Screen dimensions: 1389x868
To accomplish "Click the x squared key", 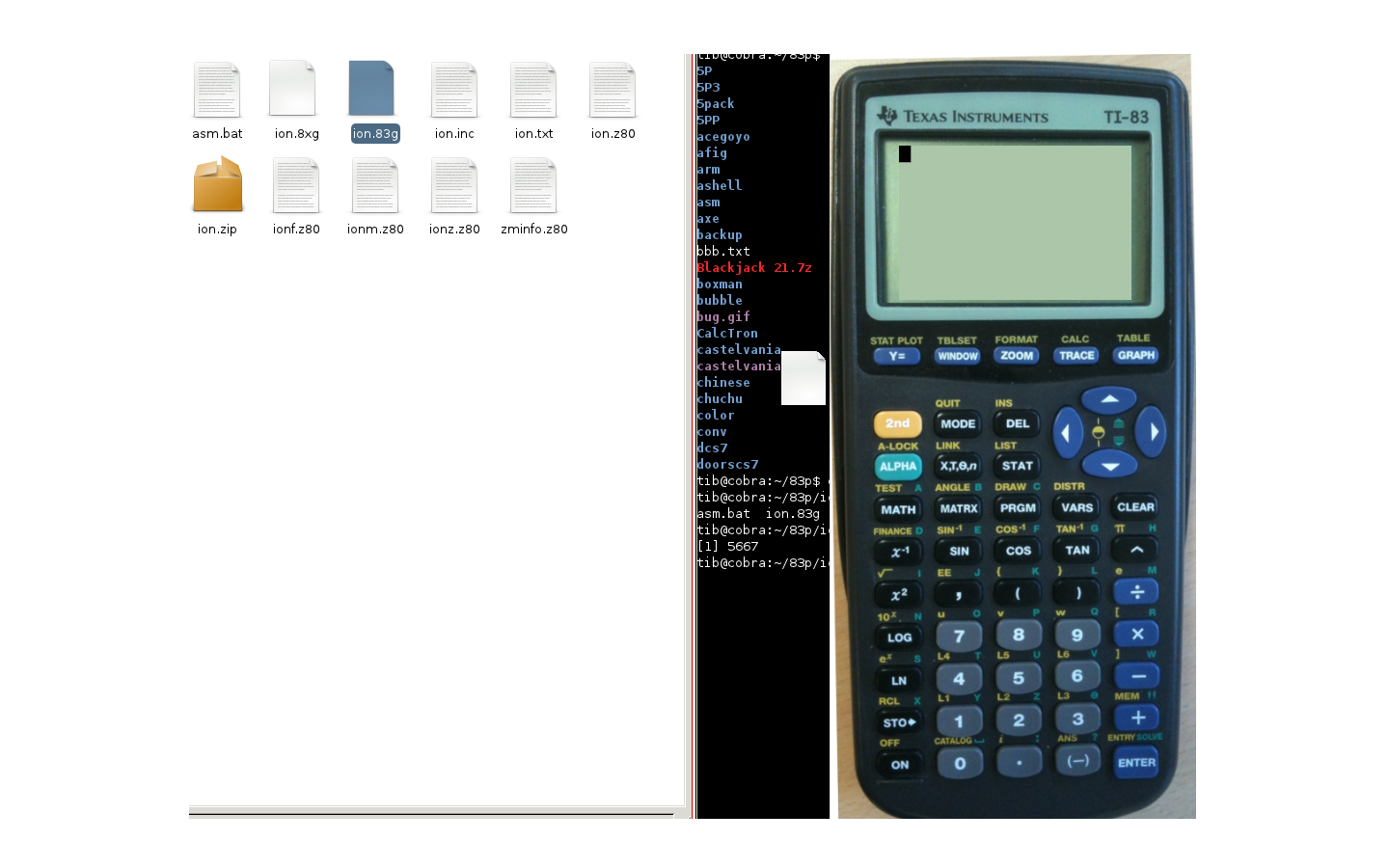I will pyautogui.click(x=898, y=594).
